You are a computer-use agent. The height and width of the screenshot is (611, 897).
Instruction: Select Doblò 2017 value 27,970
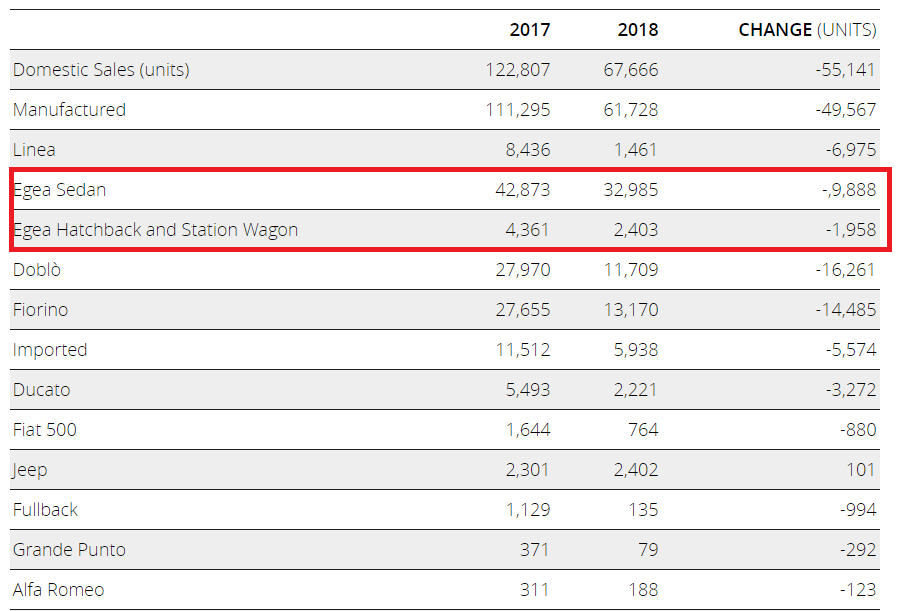click(x=523, y=269)
